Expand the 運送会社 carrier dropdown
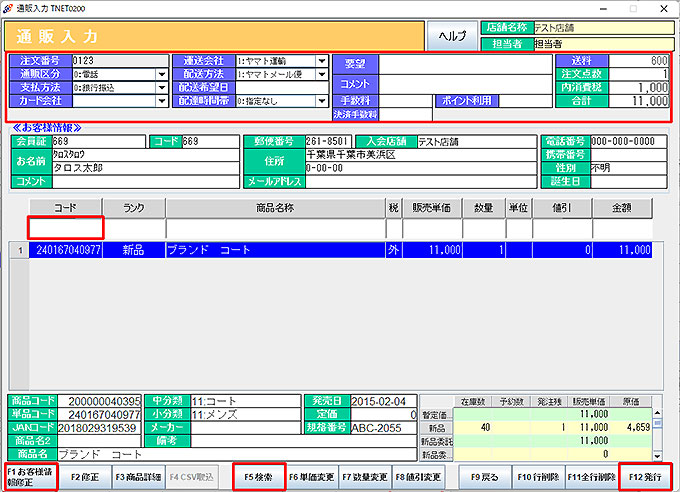680x492 pixels. point(322,61)
